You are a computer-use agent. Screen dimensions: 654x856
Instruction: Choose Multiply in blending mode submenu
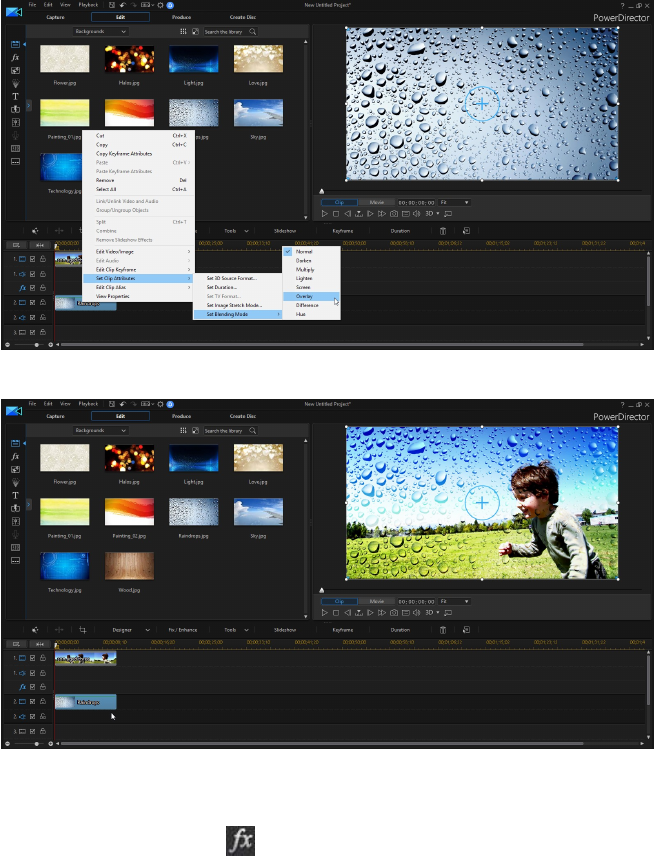click(x=311, y=269)
